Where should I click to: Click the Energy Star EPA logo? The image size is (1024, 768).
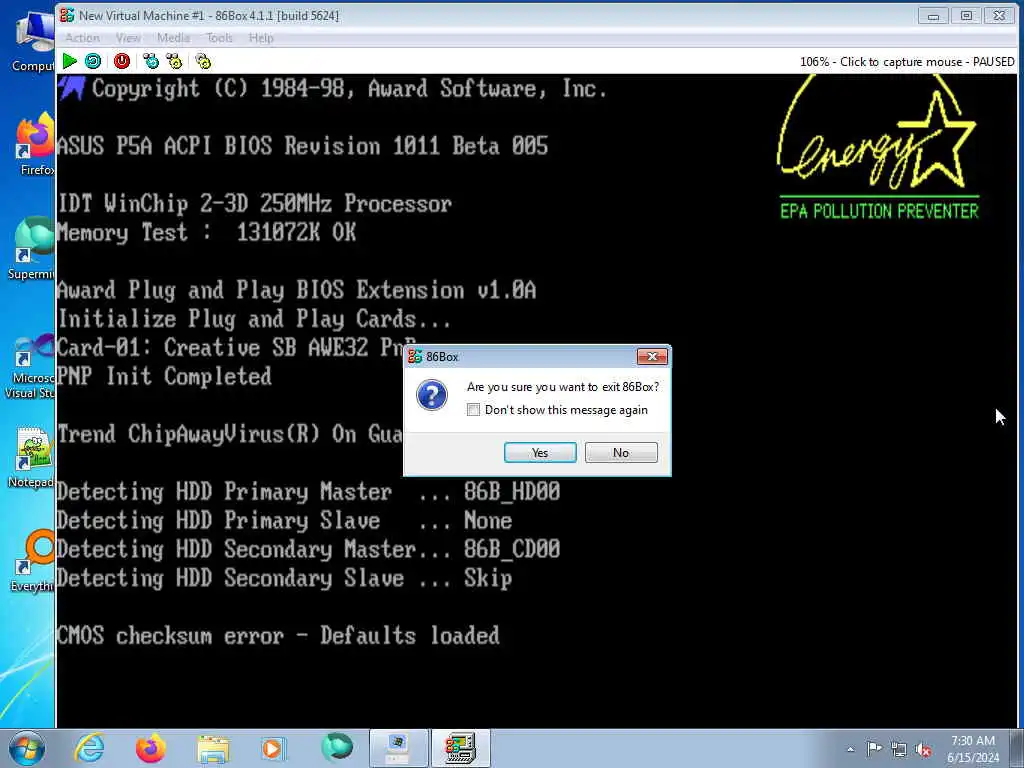(x=878, y=148)
